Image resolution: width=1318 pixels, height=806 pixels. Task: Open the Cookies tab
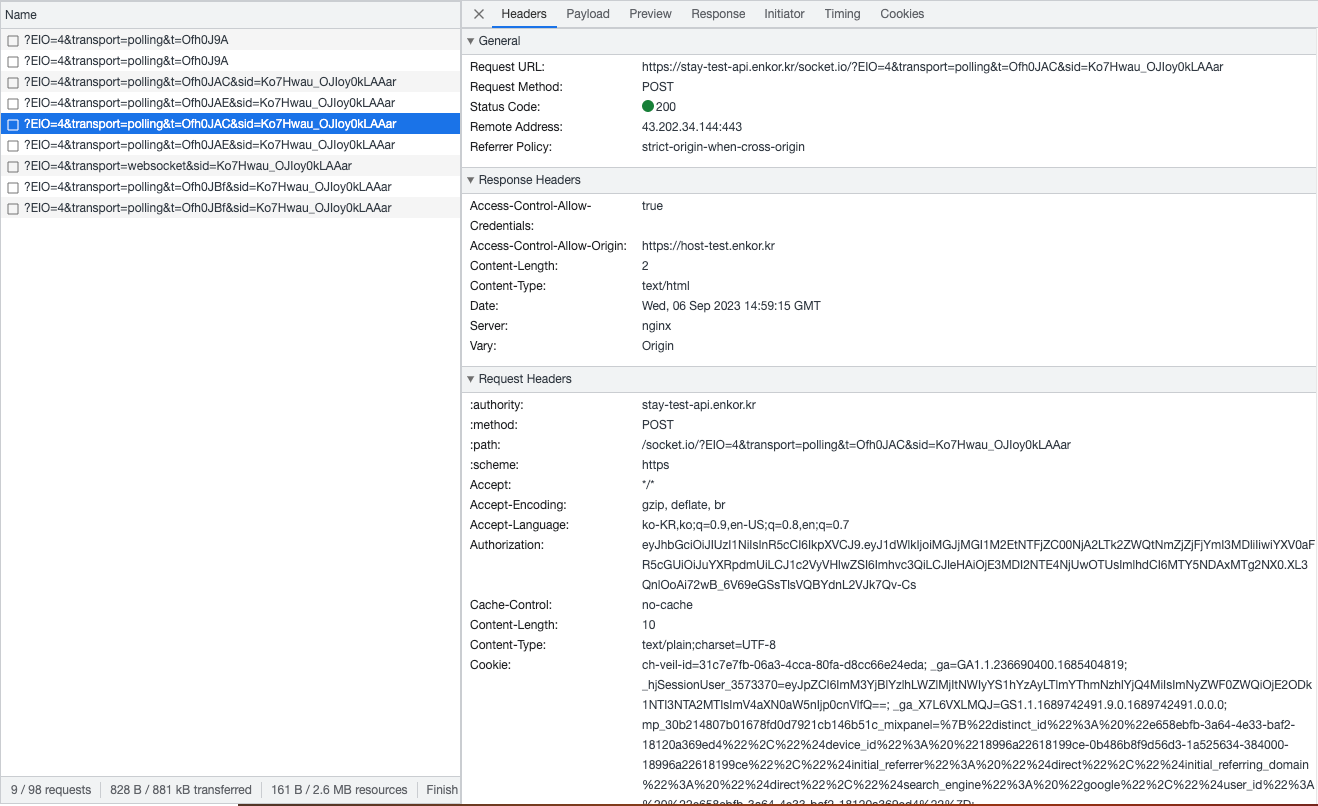click(902, 14)
